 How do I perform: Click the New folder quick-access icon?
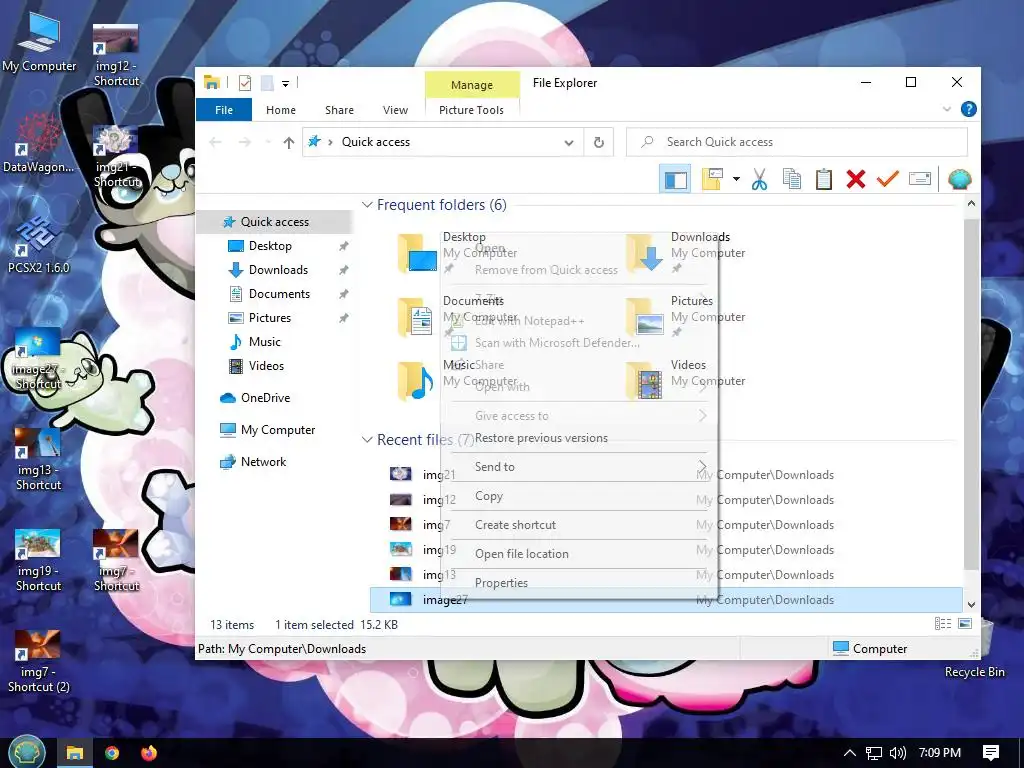267,83
